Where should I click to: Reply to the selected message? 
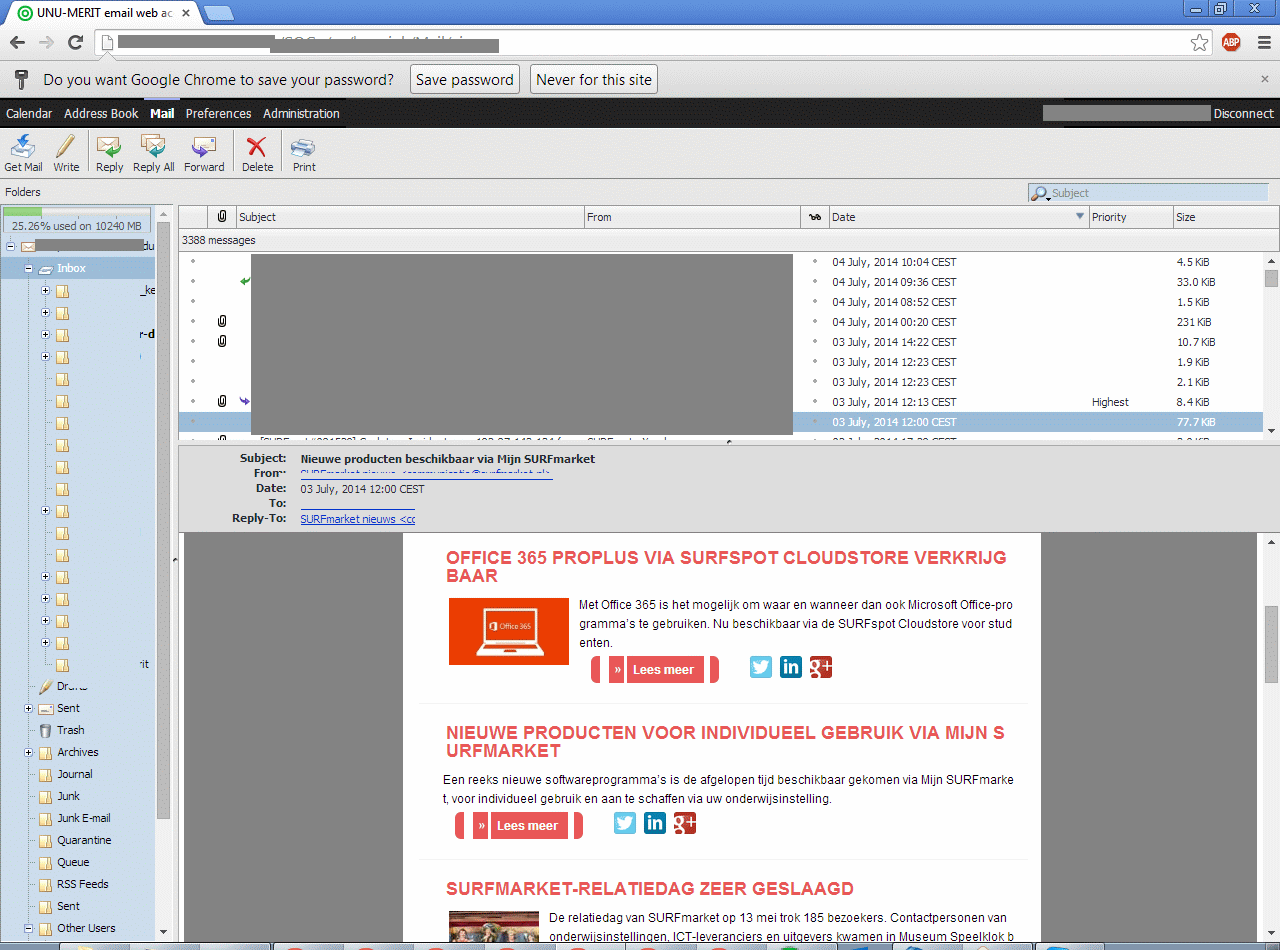(x=109, y=153)
